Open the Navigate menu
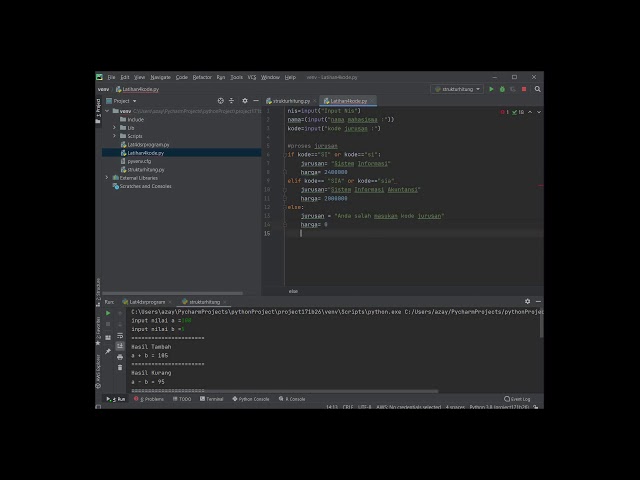The image size is (640, 480). click(x=160, y=77)
